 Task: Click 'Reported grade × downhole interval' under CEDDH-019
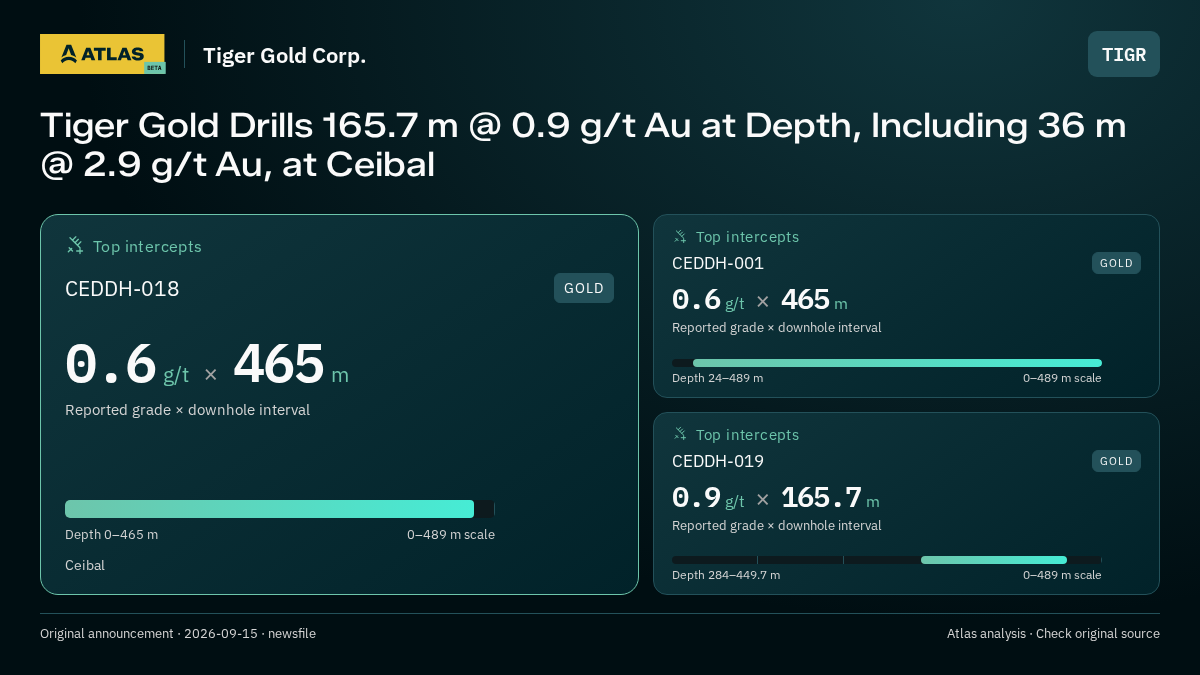pos(777,525)
